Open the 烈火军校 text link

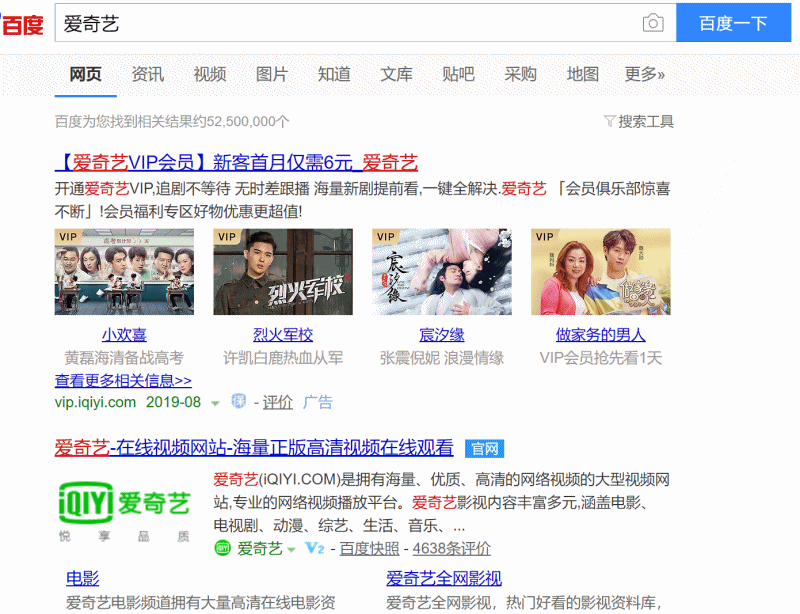tap(283, 335)
